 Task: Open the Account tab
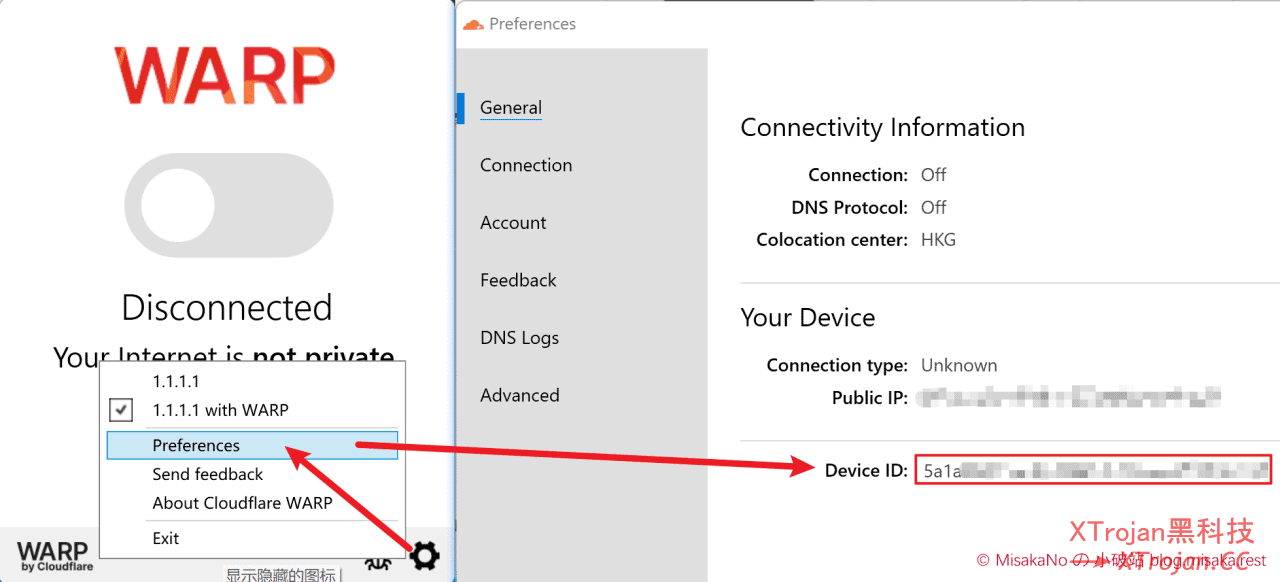513,223
